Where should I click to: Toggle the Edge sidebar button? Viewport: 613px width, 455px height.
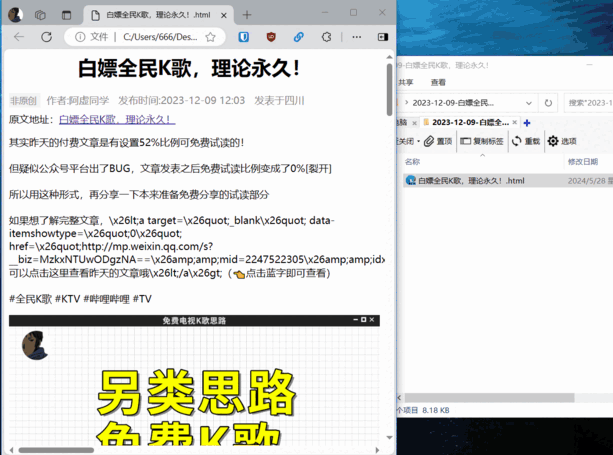383,37
